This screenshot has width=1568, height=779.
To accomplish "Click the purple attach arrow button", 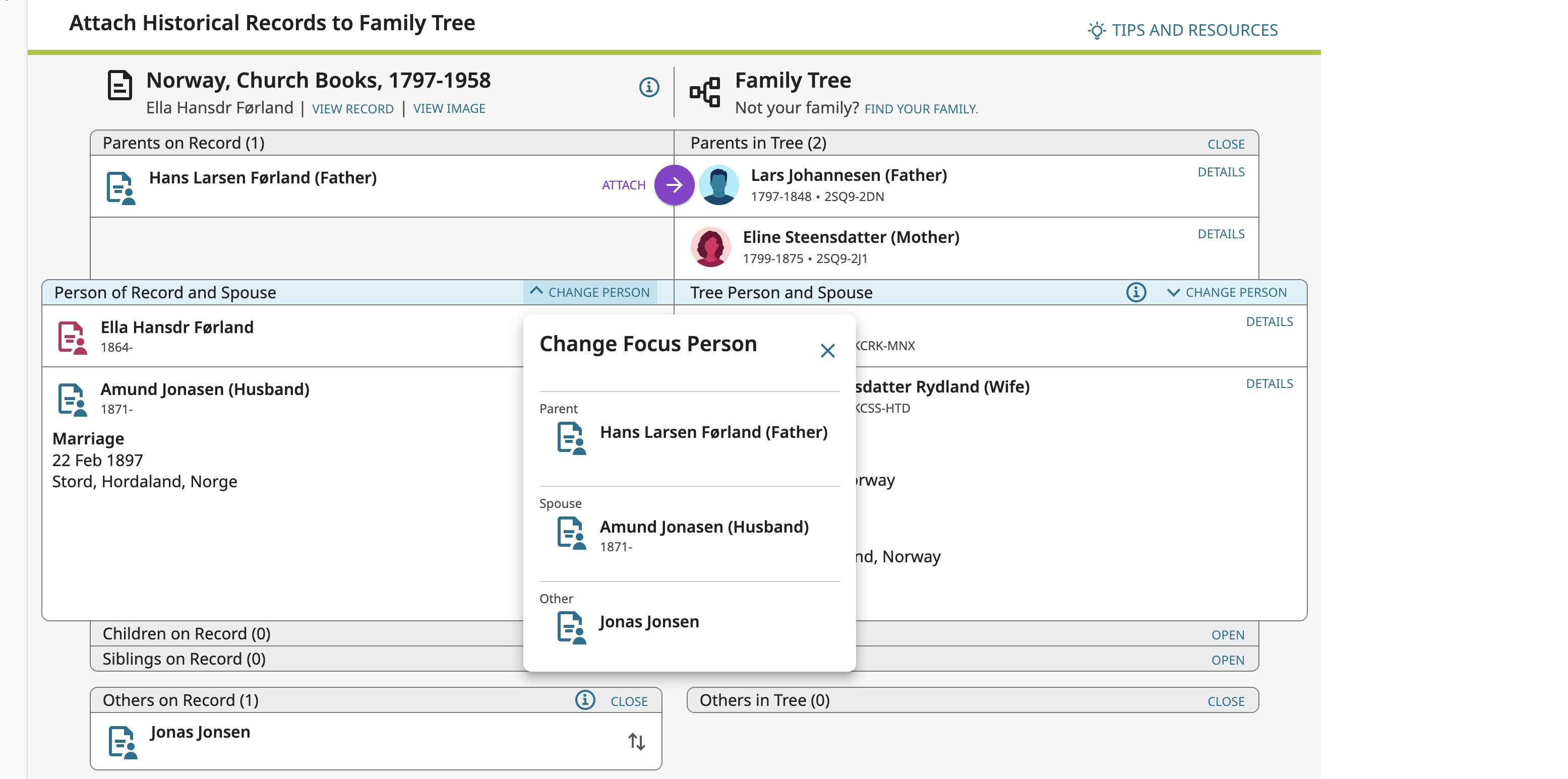I will point(674,185).
